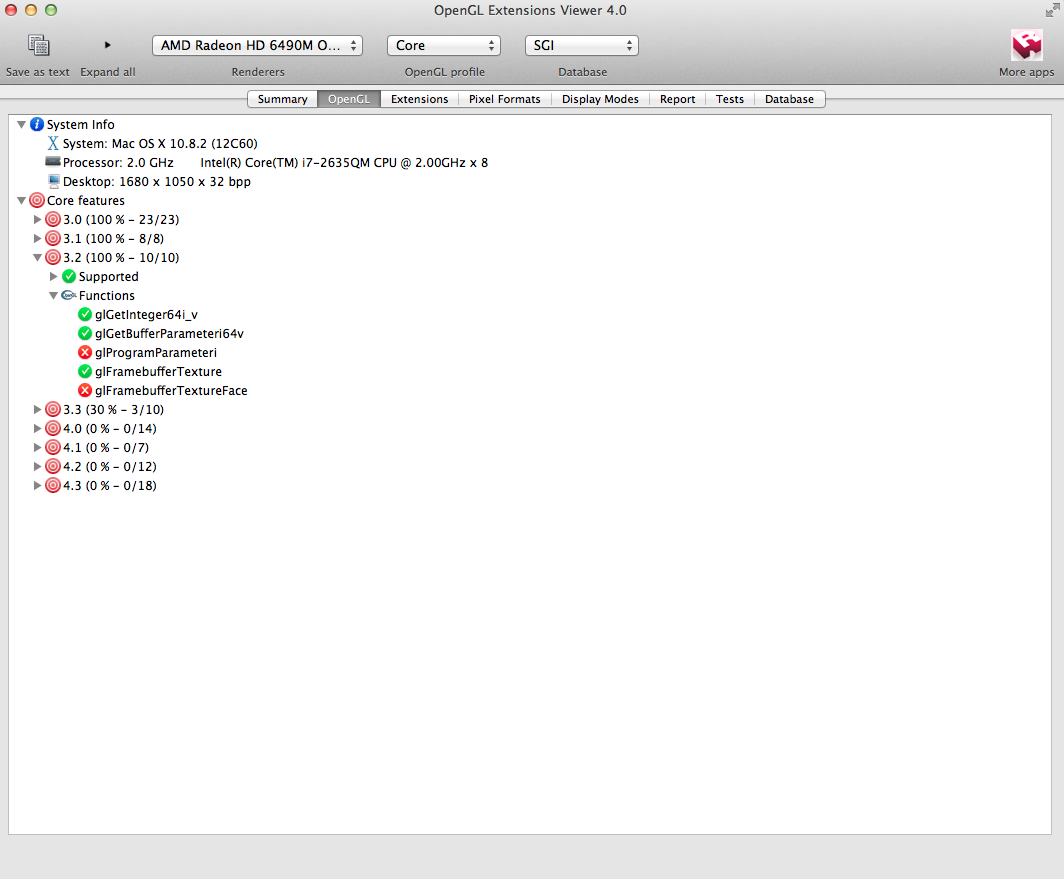Expand the 4.1 version node

37,447
